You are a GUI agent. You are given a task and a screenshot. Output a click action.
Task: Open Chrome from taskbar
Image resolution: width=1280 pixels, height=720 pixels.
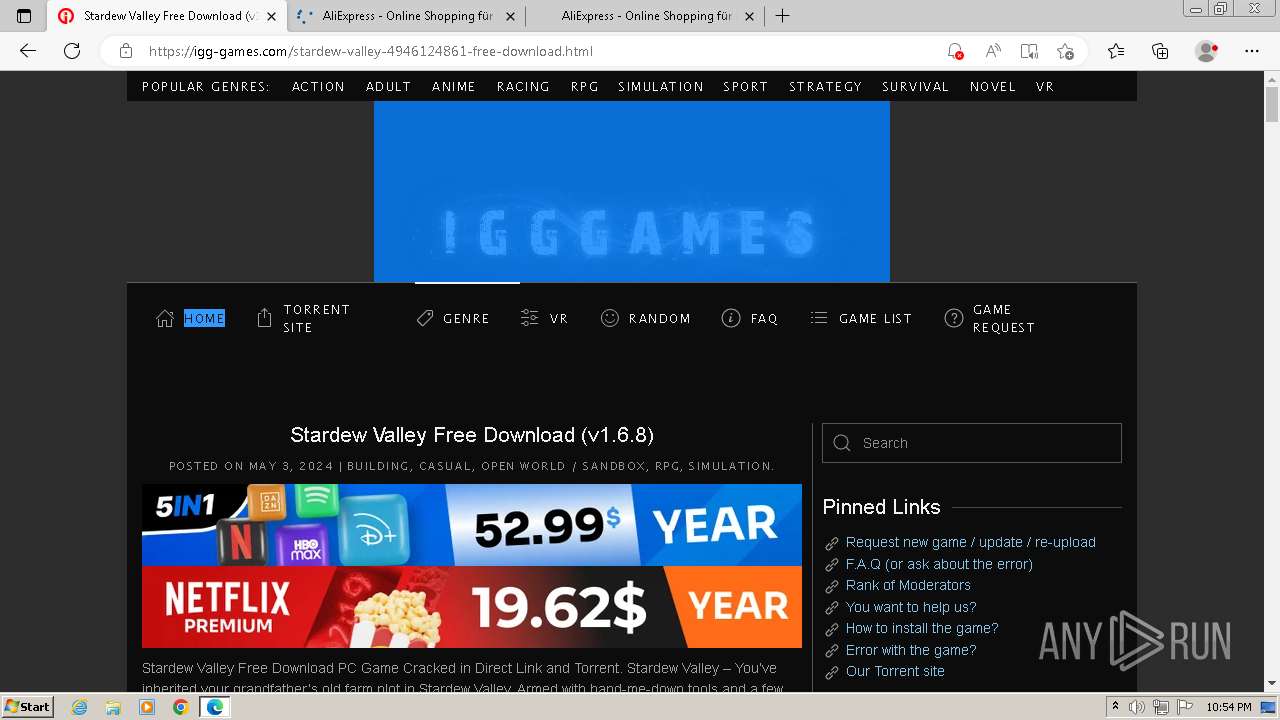pos(180,707)
